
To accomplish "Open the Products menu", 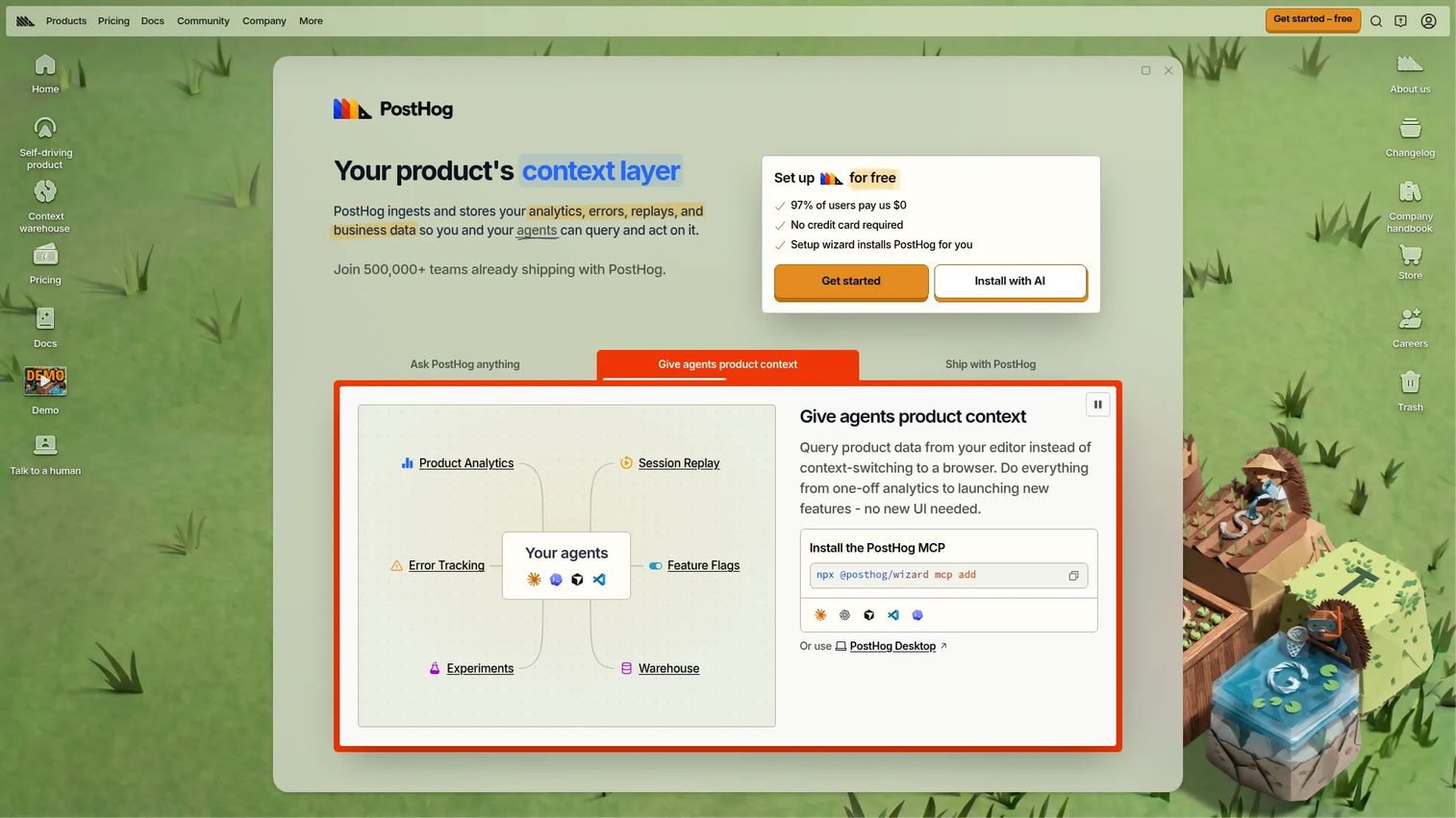I will click(x=66, y=21).
